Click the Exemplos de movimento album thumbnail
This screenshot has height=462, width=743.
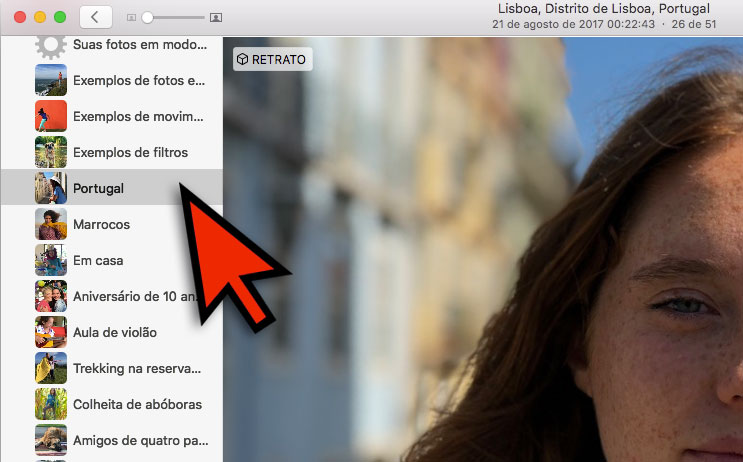pos(50,116)
